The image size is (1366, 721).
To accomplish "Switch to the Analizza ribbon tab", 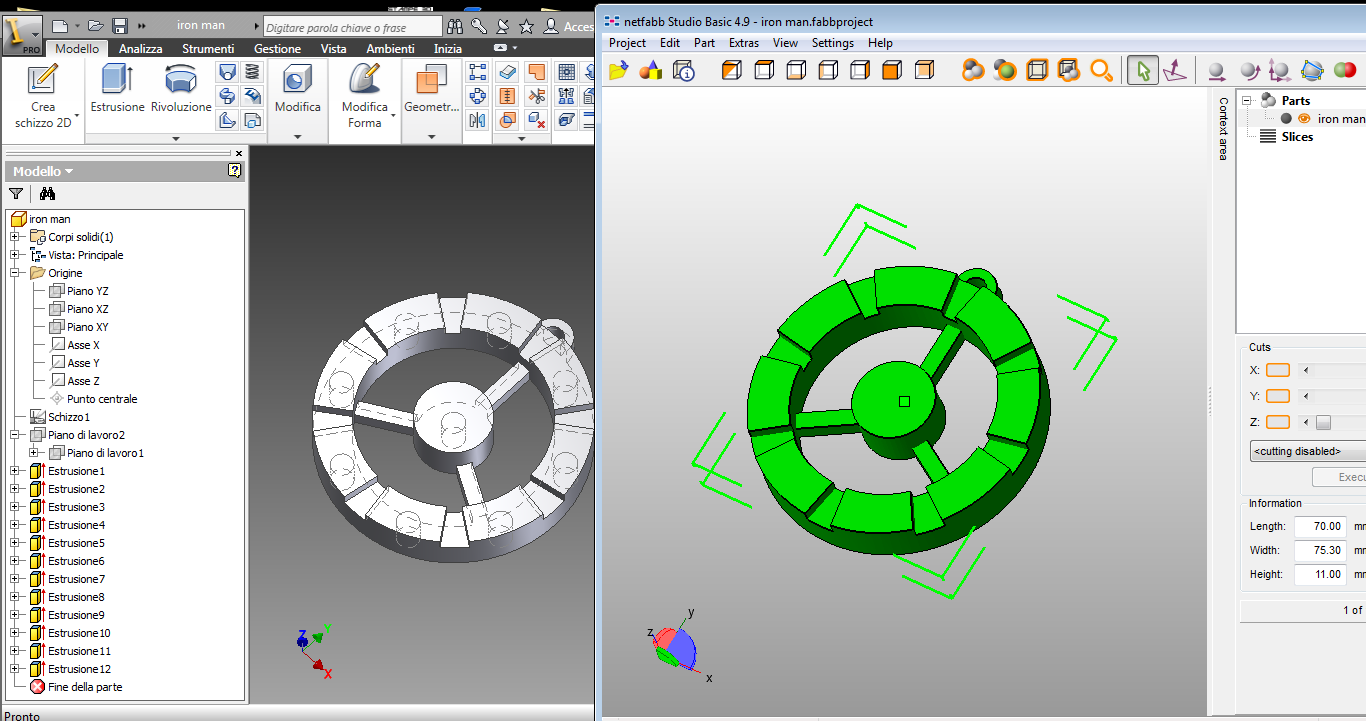I will click(x=140, y=48).
